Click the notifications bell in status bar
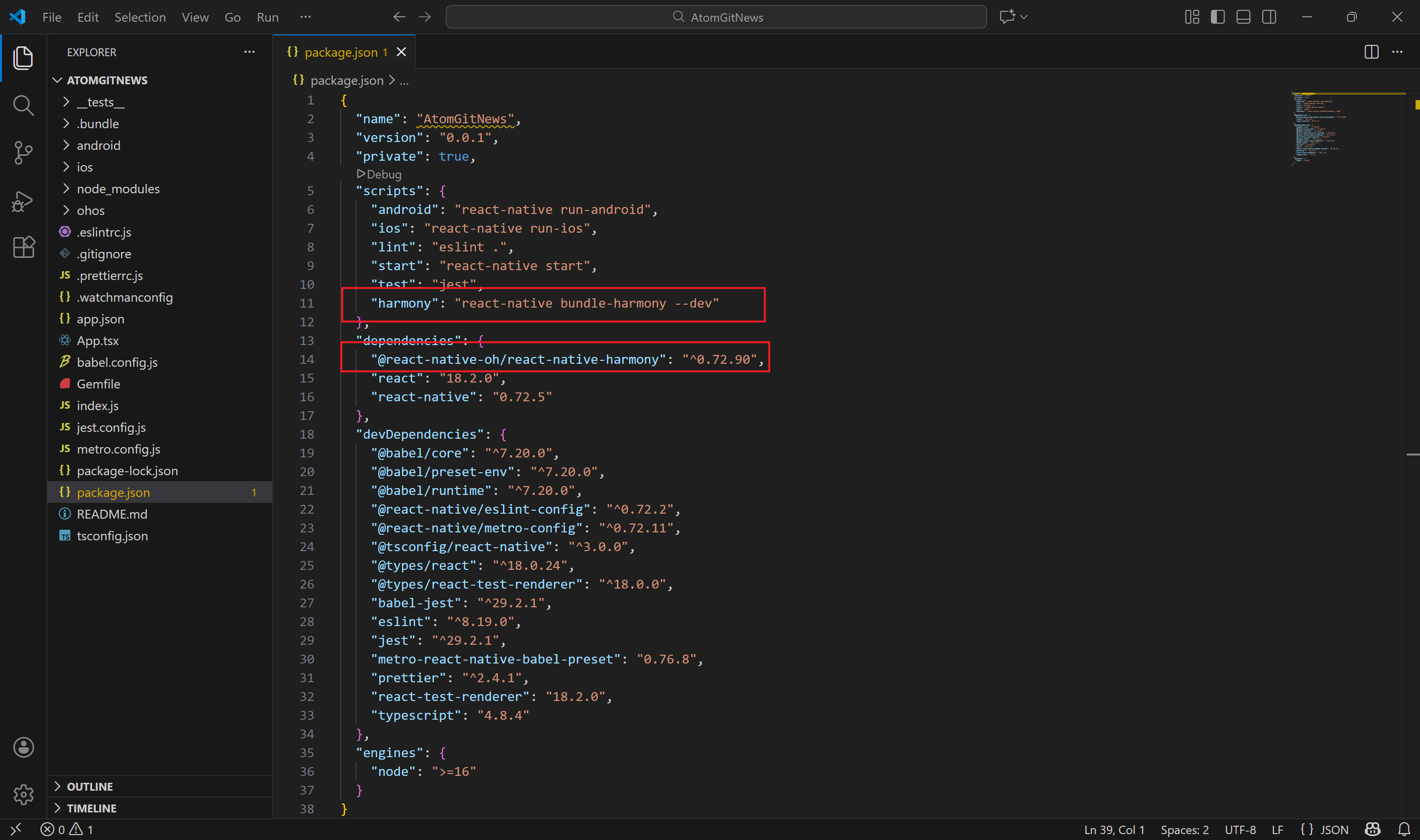The width and height of the screenshot is (1420, 840). (1404, 830)
